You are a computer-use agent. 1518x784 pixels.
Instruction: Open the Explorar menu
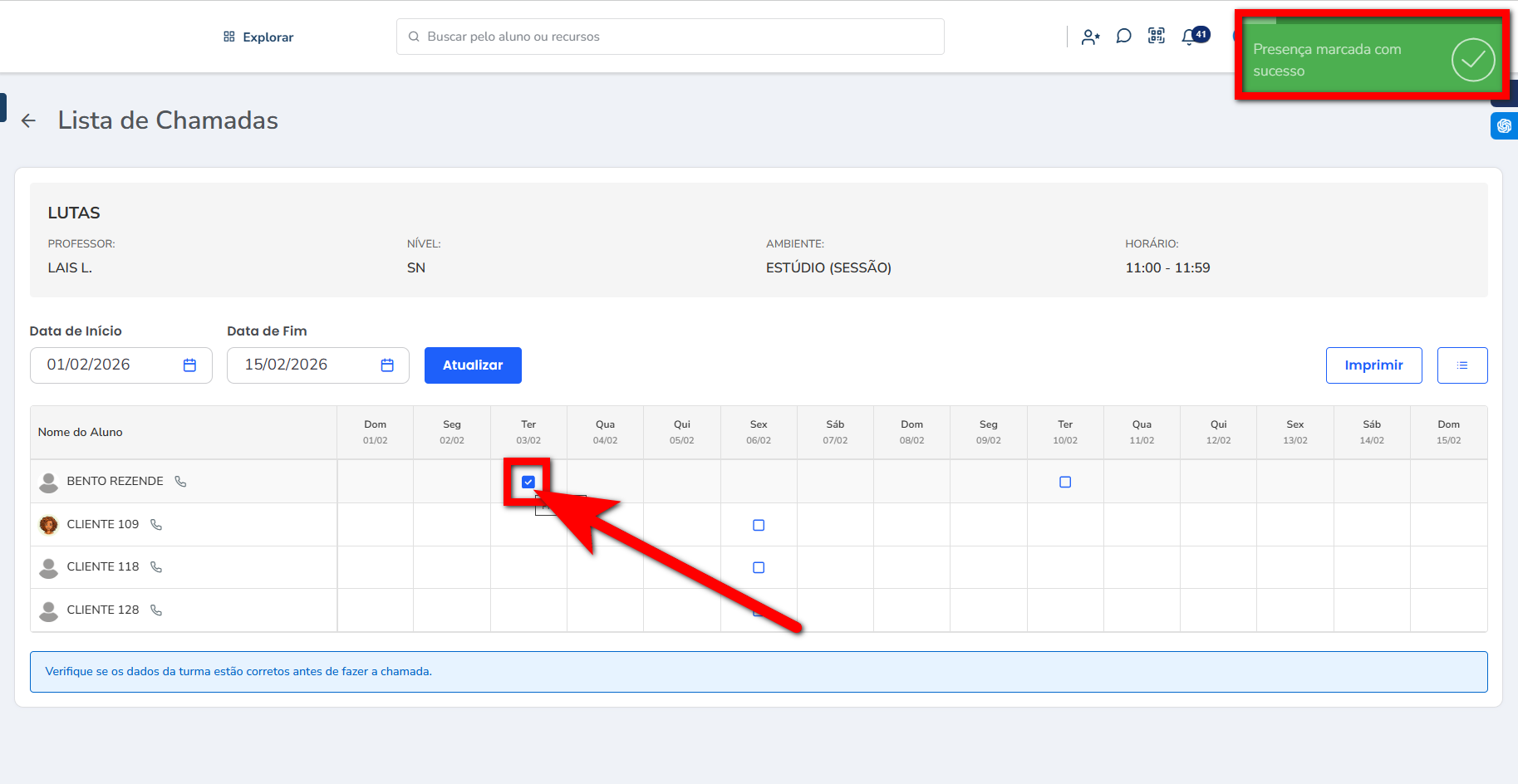tap(258, 37)
